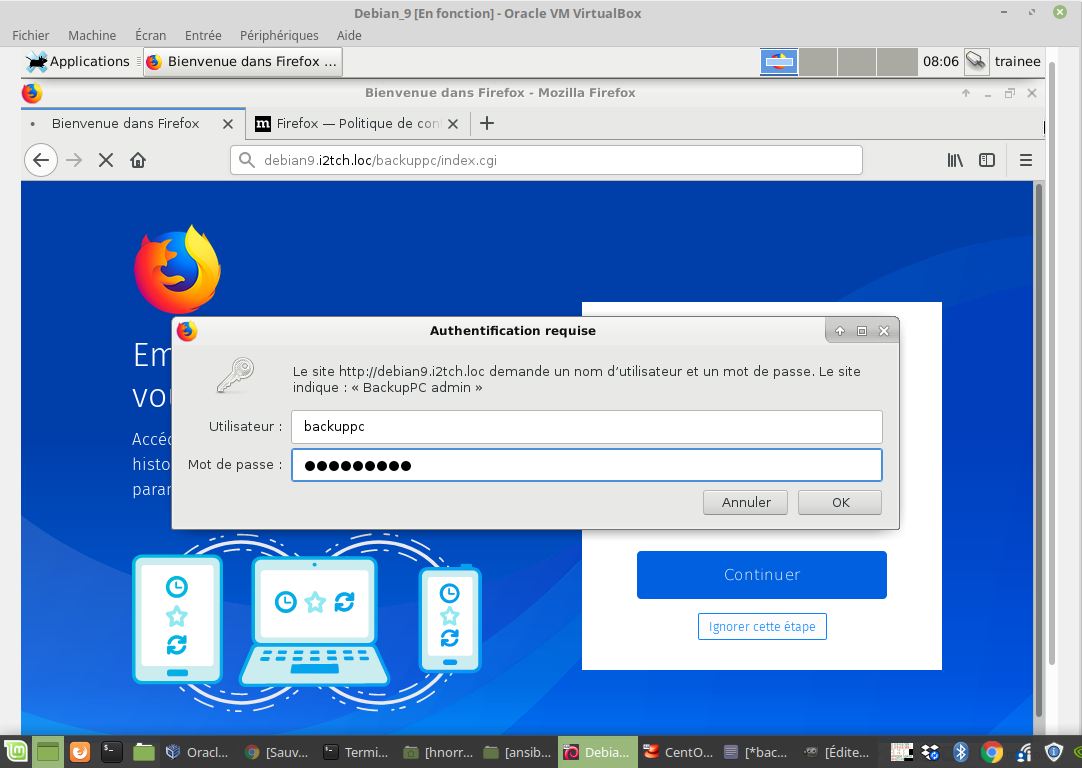Click the Firefox back arrow button
The height and width of the screenshot is (768, 1082).
(x=40, y=160)
